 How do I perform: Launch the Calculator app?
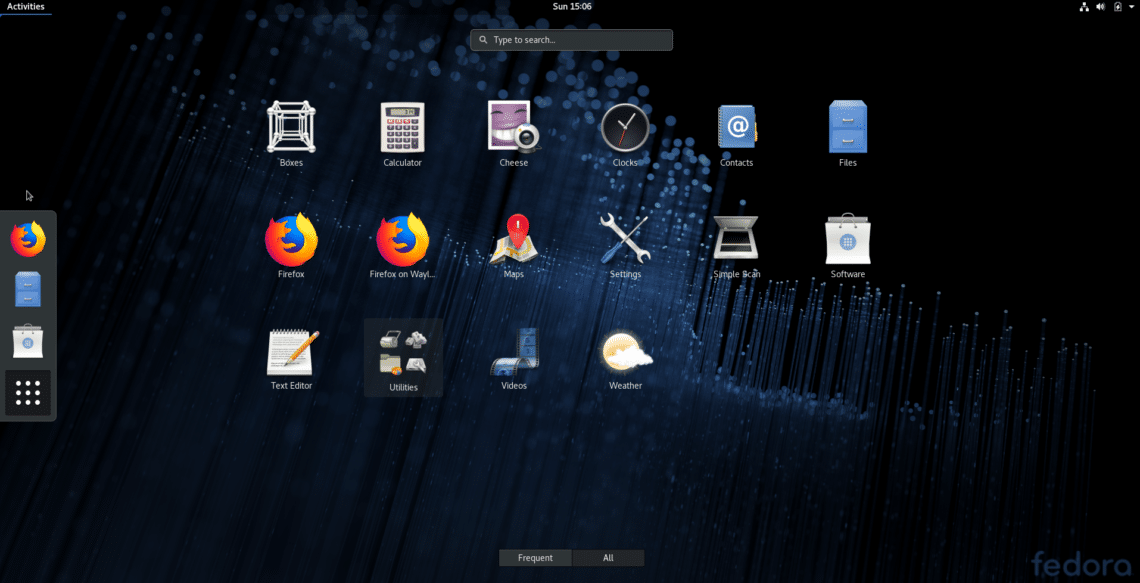pos(402,129)
